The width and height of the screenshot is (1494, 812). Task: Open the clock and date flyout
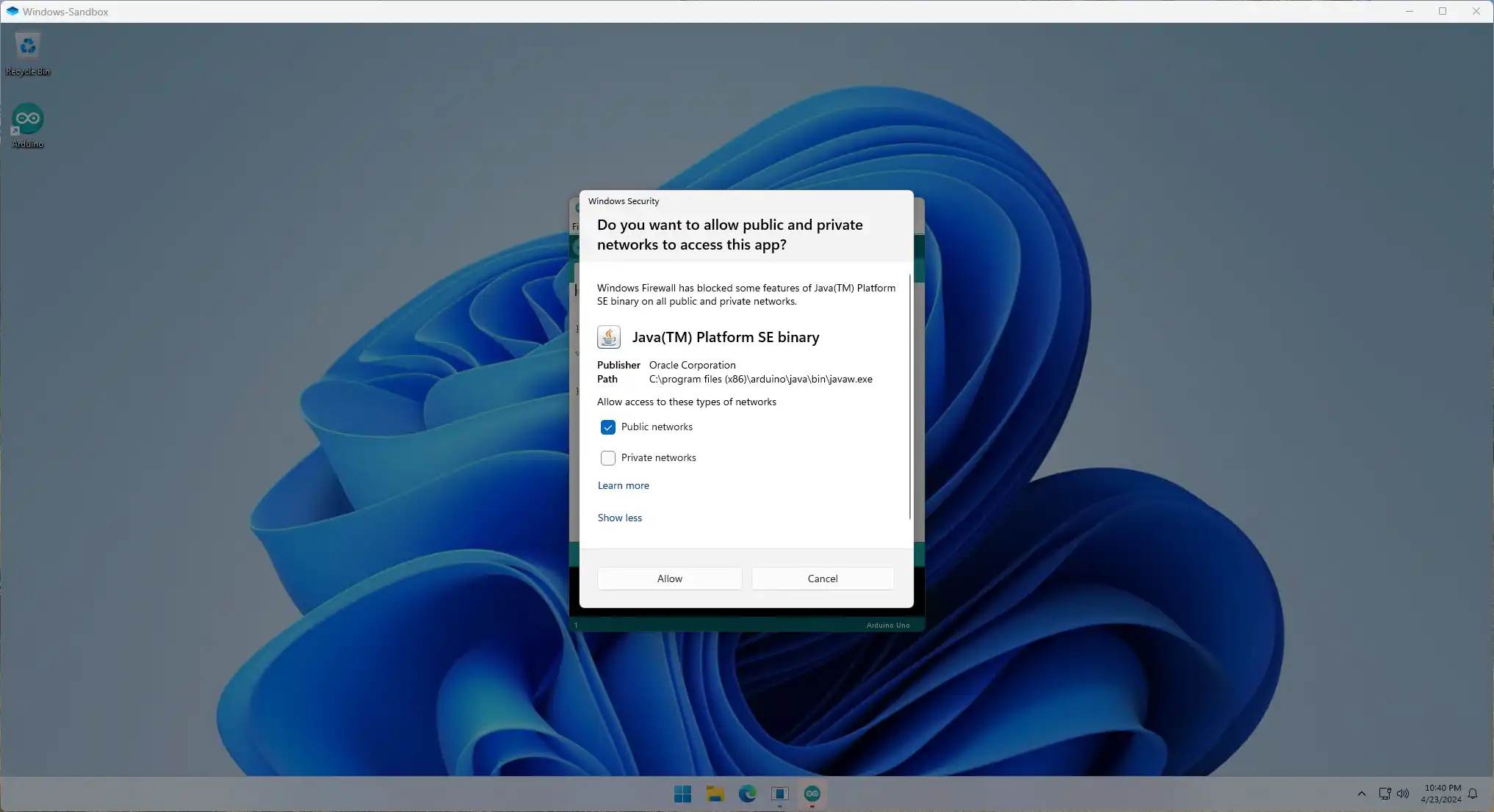[x=1442, y=794]
